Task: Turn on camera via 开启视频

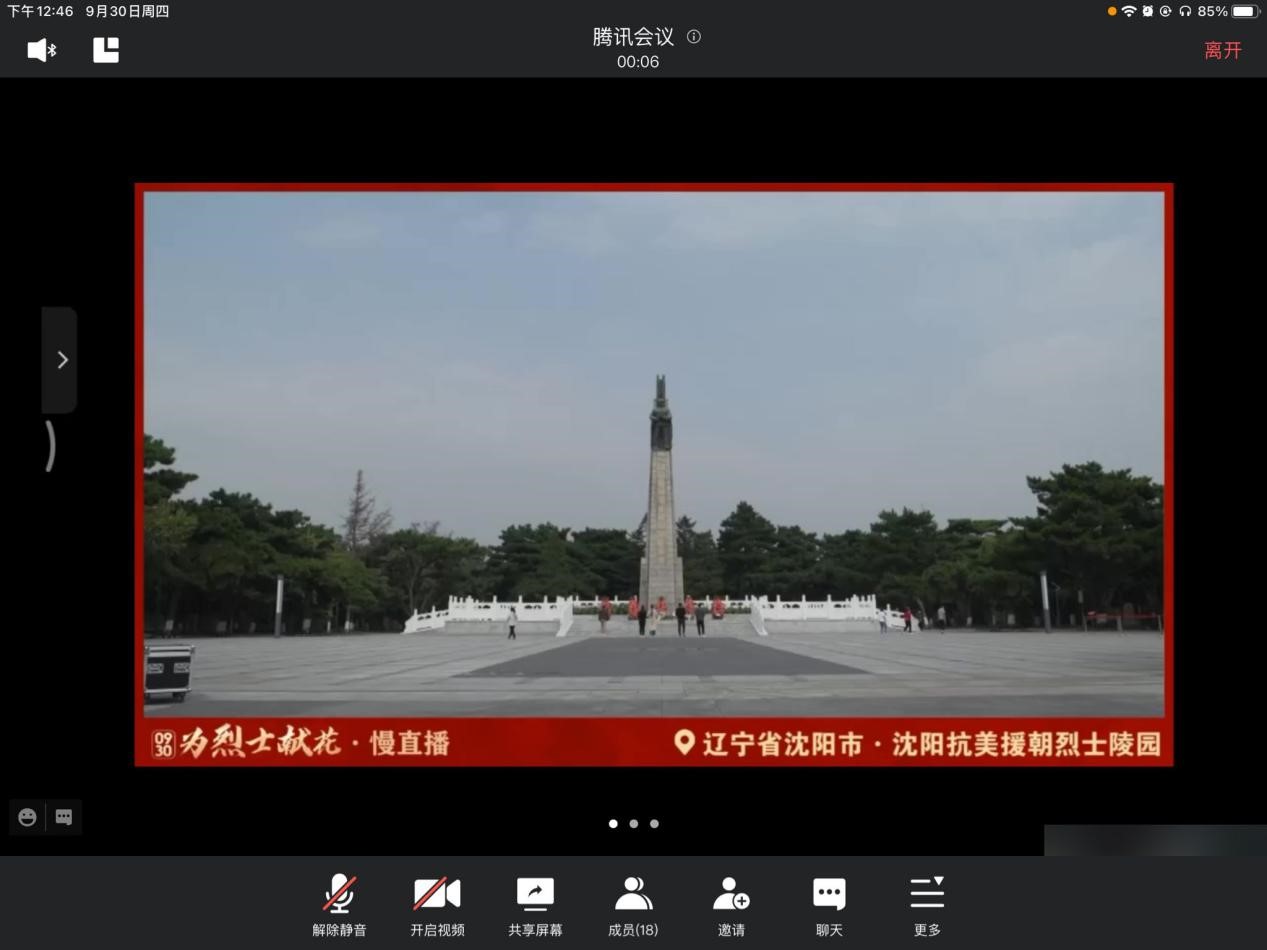Action: pos(437,906)
